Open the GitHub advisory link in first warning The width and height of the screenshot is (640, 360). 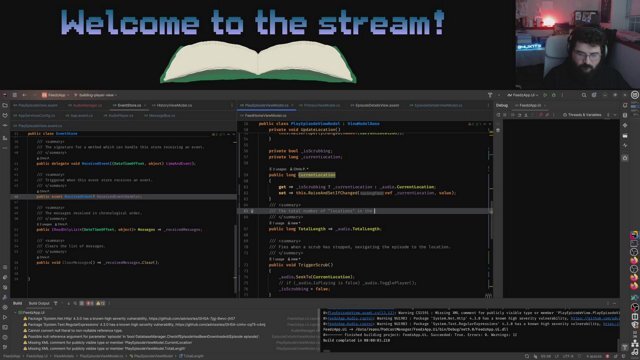click(x=192, y=318)
